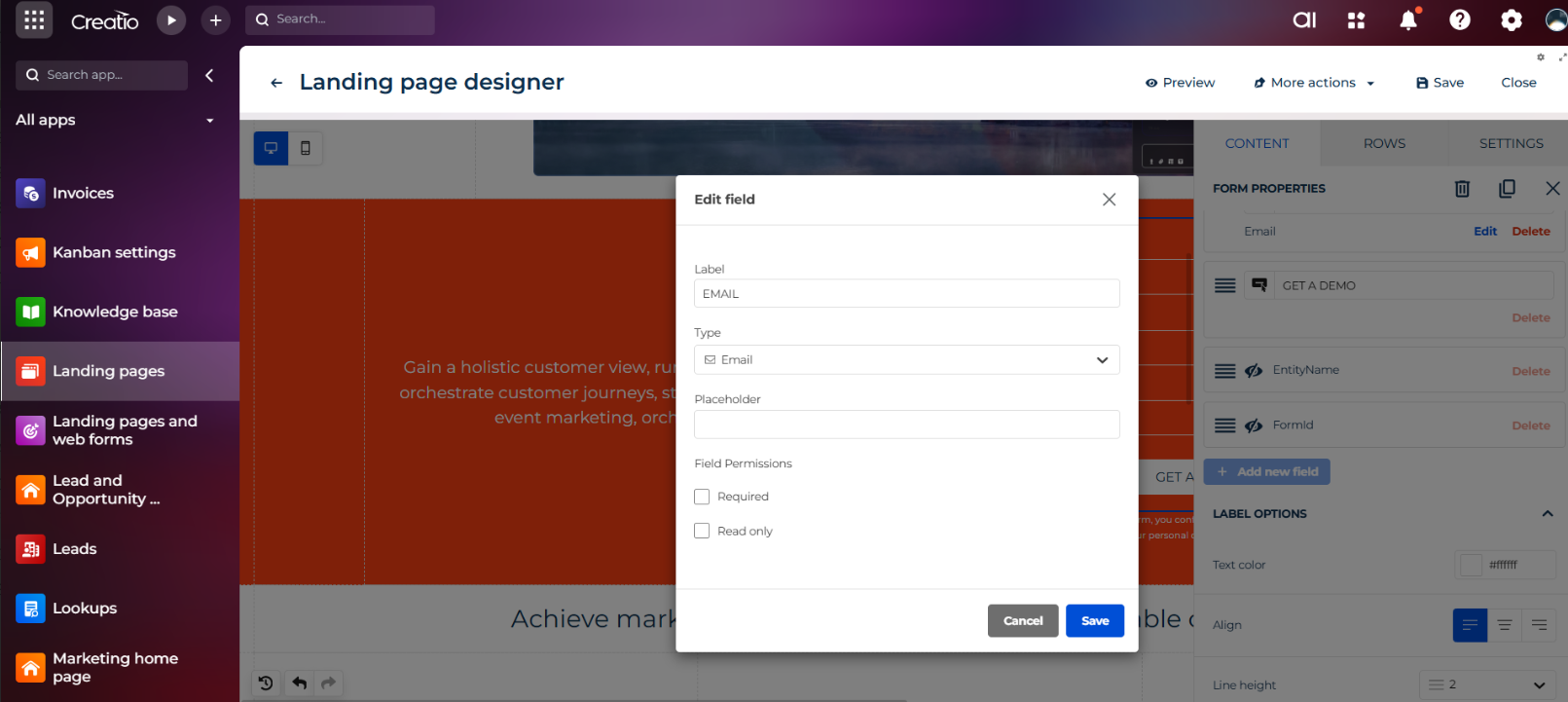
Task: Pick the Text color swatch
Action: pyautogui.click(x=1471, y=565)
